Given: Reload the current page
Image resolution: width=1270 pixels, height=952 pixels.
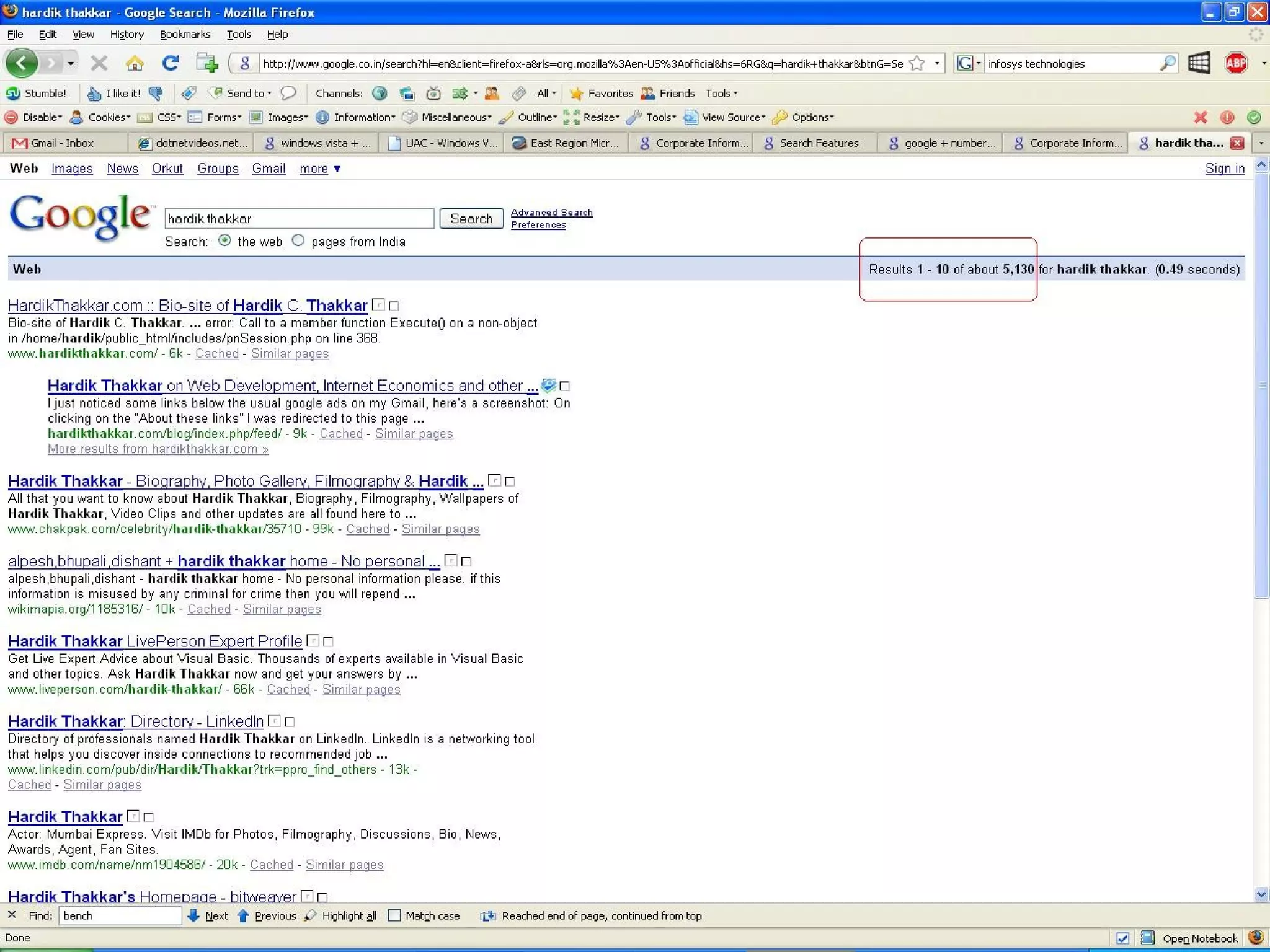Looking at the screenshot, I should point(170,63).
